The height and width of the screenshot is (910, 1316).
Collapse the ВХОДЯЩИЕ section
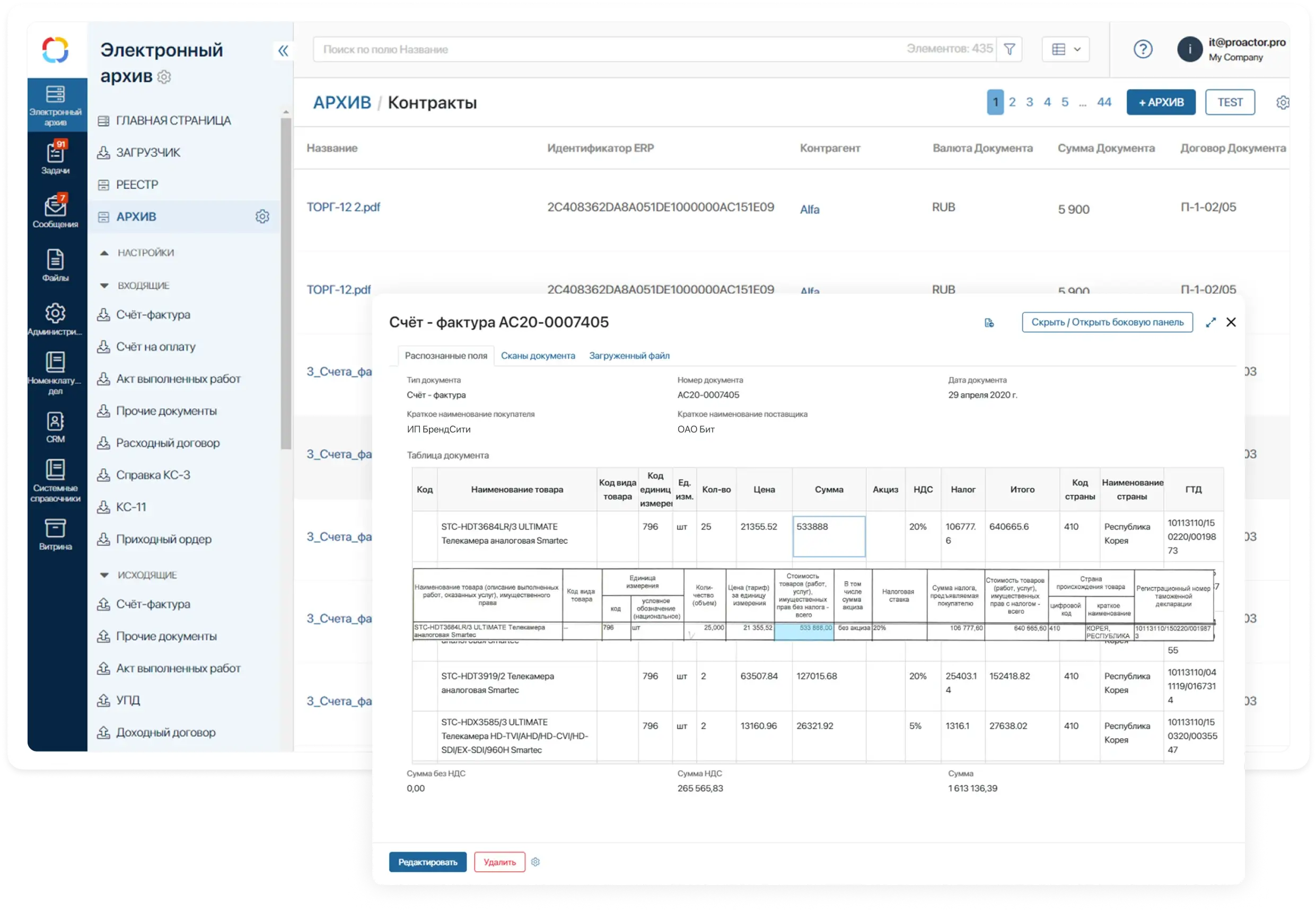pyautogui.click(x=104, y=286)
